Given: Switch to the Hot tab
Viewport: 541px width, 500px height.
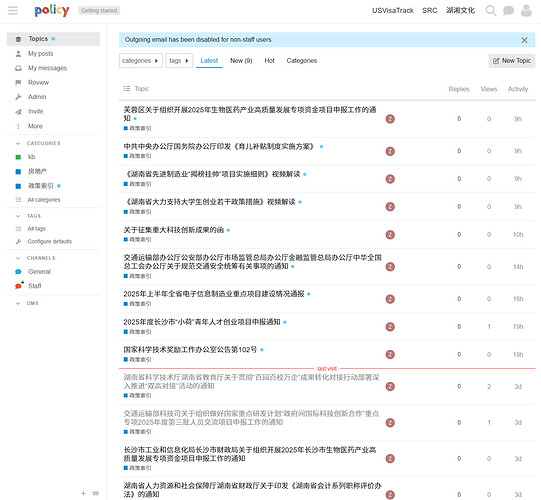Looking at the screenshot, I should (x=269, y=61).
